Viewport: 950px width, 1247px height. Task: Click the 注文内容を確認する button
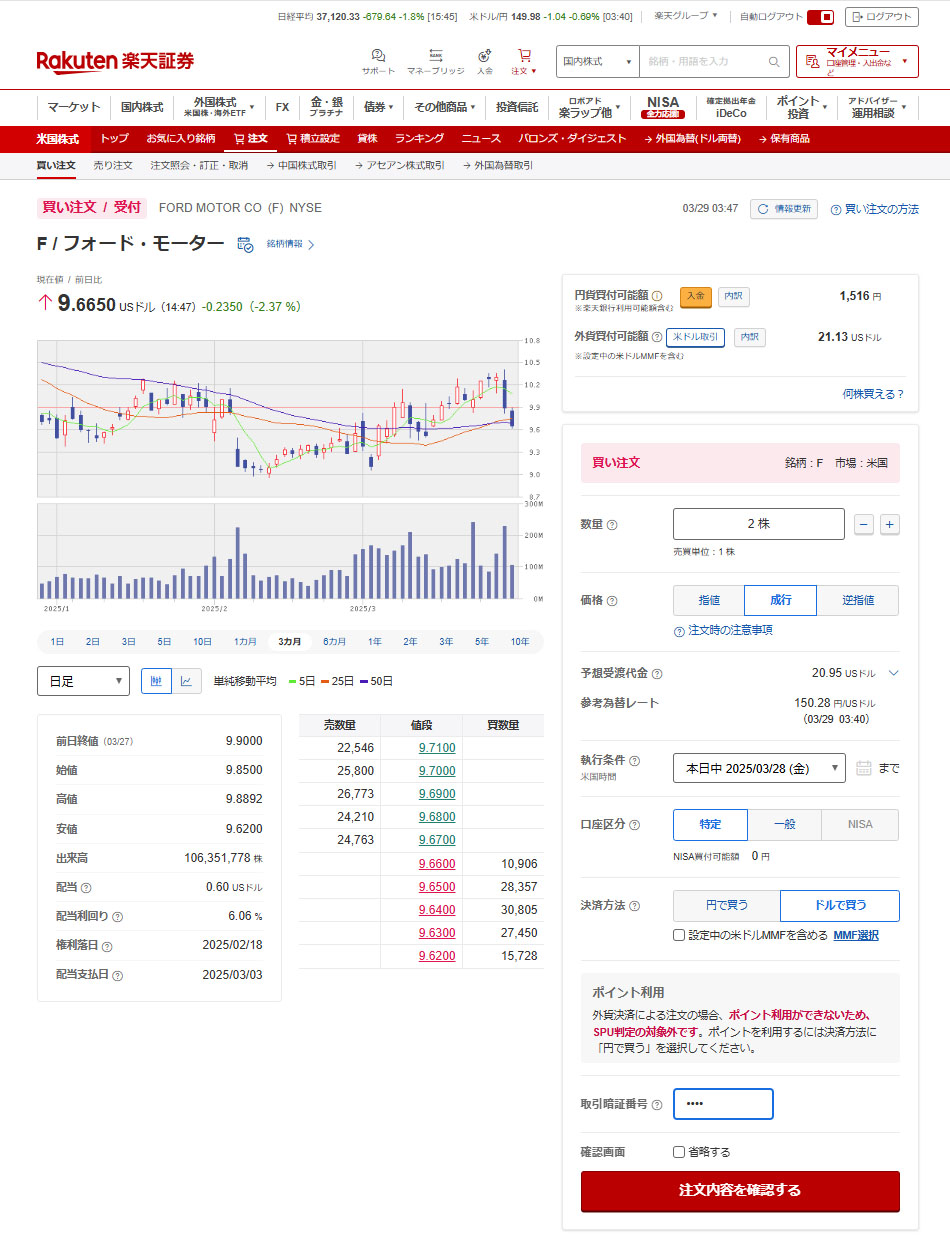point(740,1191)
